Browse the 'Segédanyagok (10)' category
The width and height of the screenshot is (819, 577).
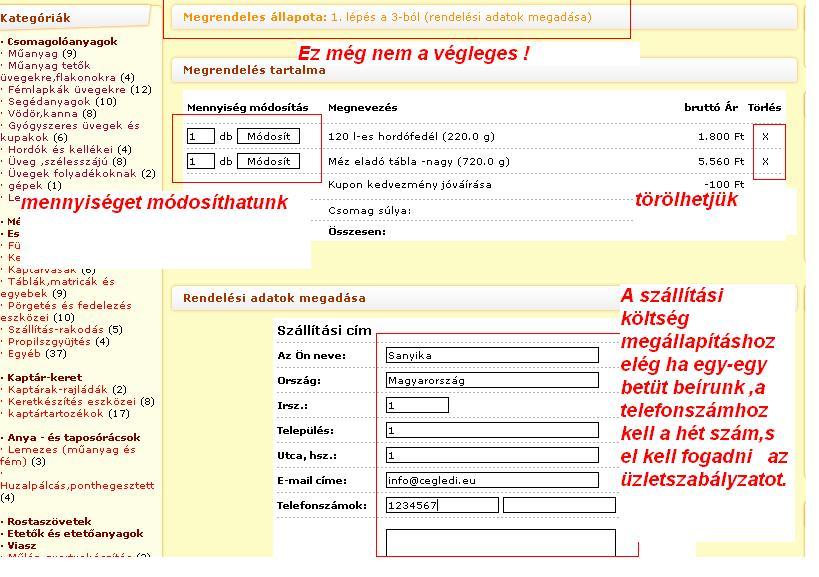(62, 101)
